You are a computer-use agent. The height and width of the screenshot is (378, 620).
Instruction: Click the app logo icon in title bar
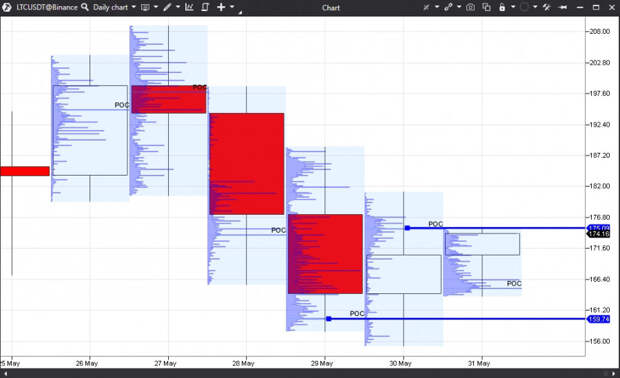coord(7,7)
